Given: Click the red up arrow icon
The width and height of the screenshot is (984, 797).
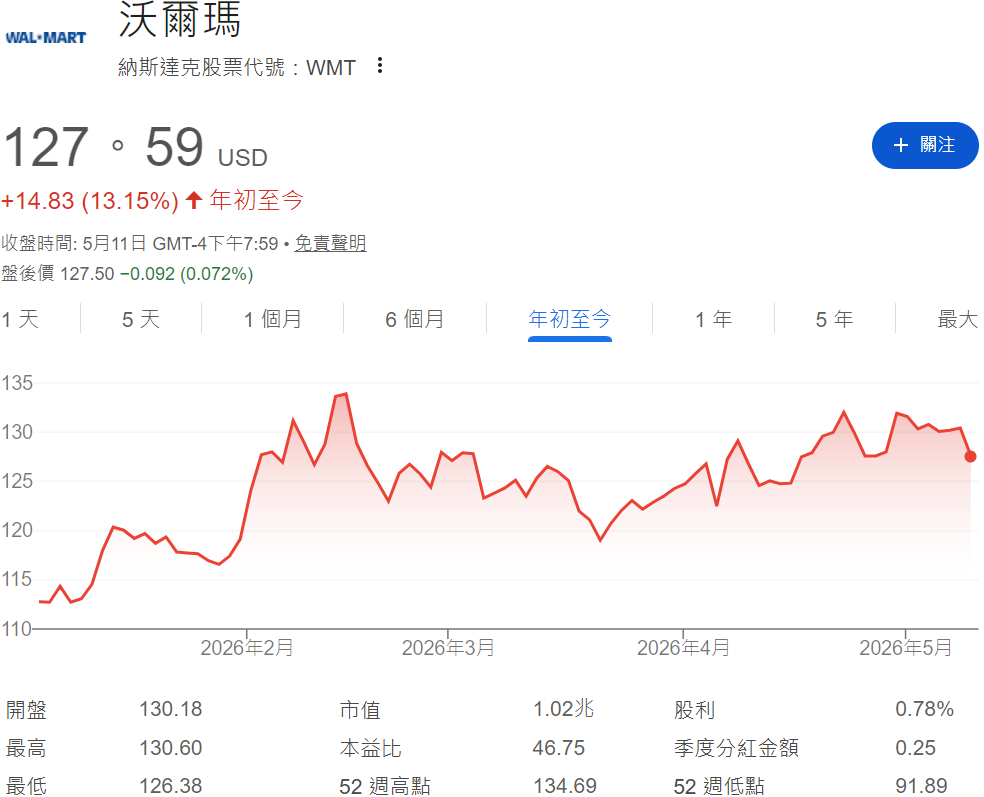Looking at the screenshot, I should pyautogui.click(x=194, y=200).
